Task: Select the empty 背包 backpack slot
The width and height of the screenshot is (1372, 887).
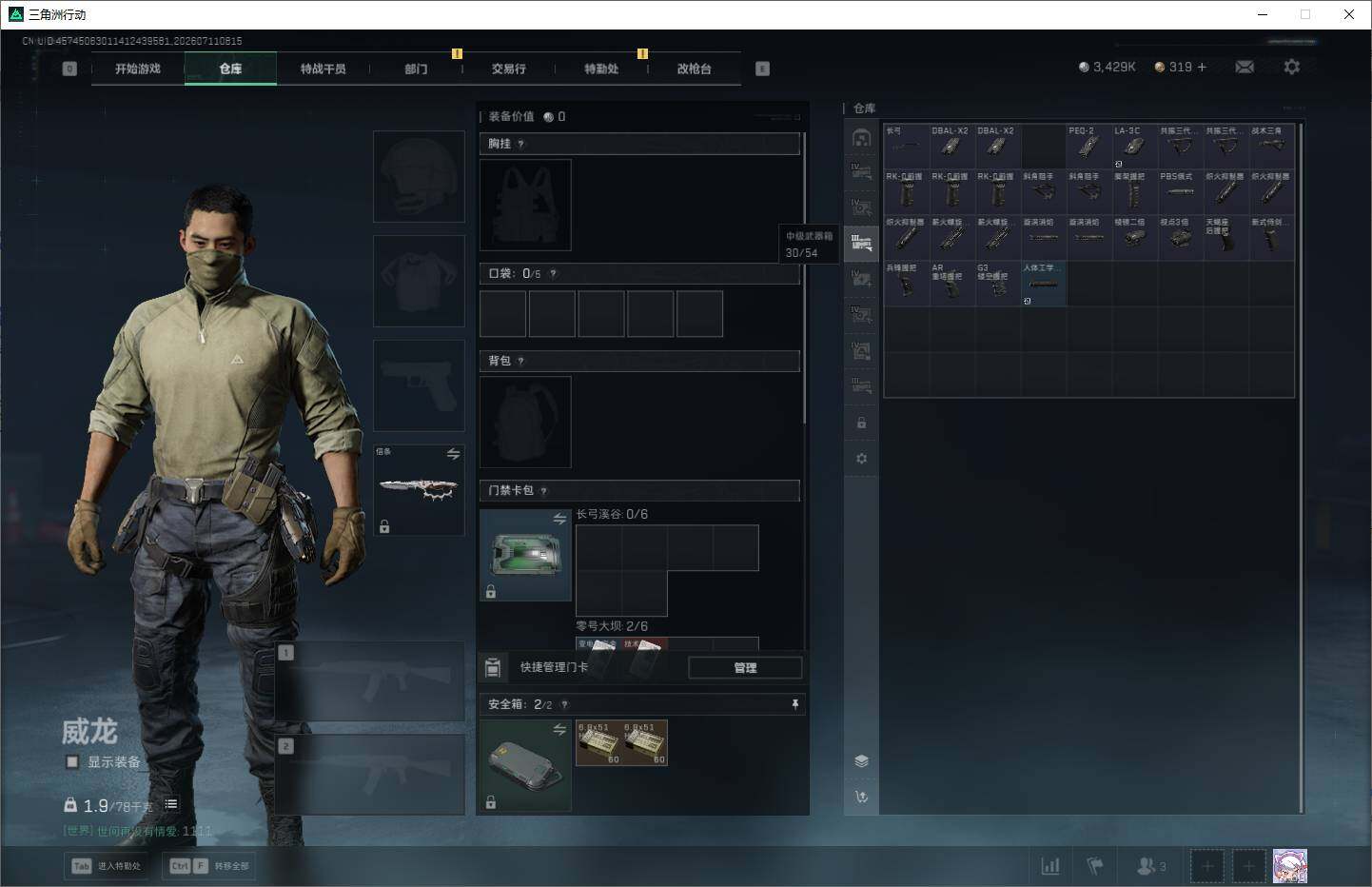Action: click(x=525, y=422)
